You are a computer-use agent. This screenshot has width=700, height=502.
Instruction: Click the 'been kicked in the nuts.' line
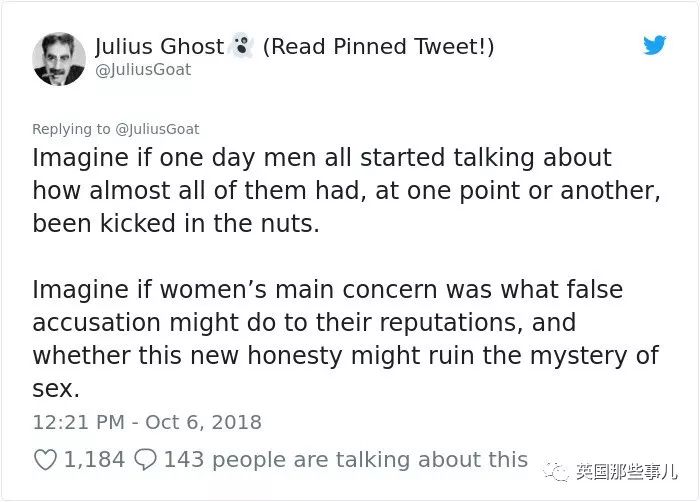pyautogui.click(x=176, y=223)
